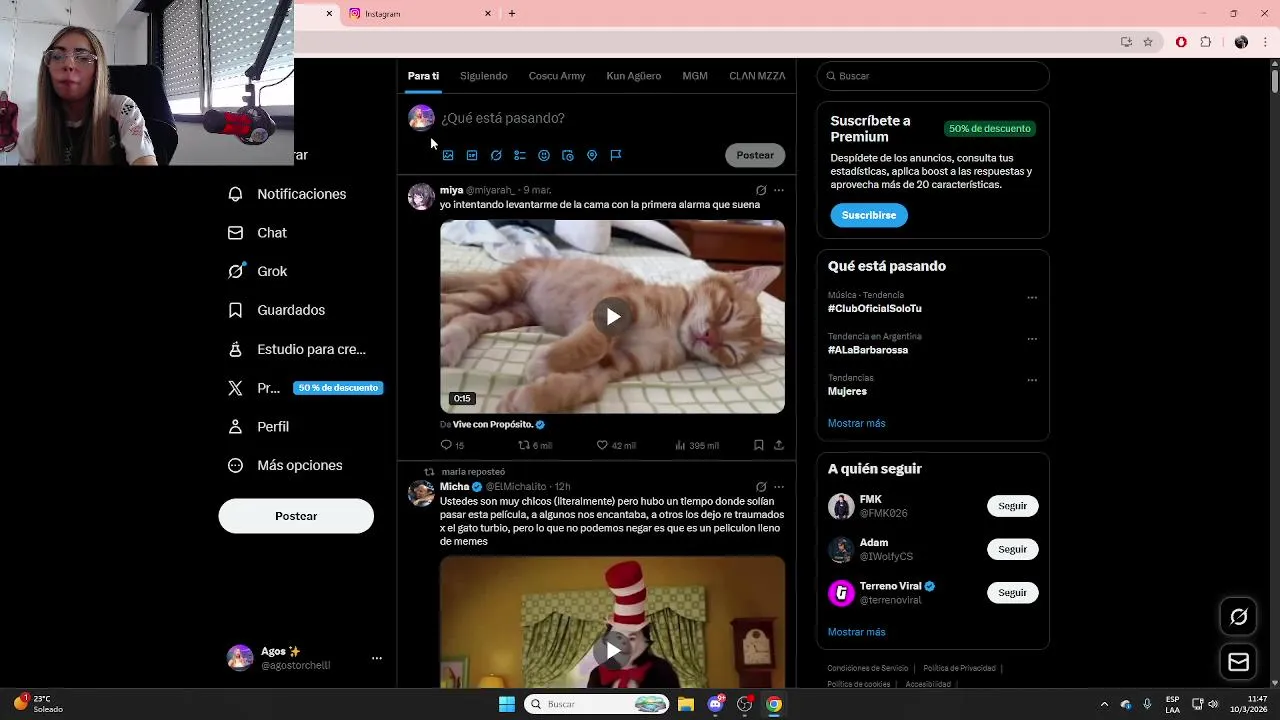Follow Terreno Viral

[x=1013, y=593]
